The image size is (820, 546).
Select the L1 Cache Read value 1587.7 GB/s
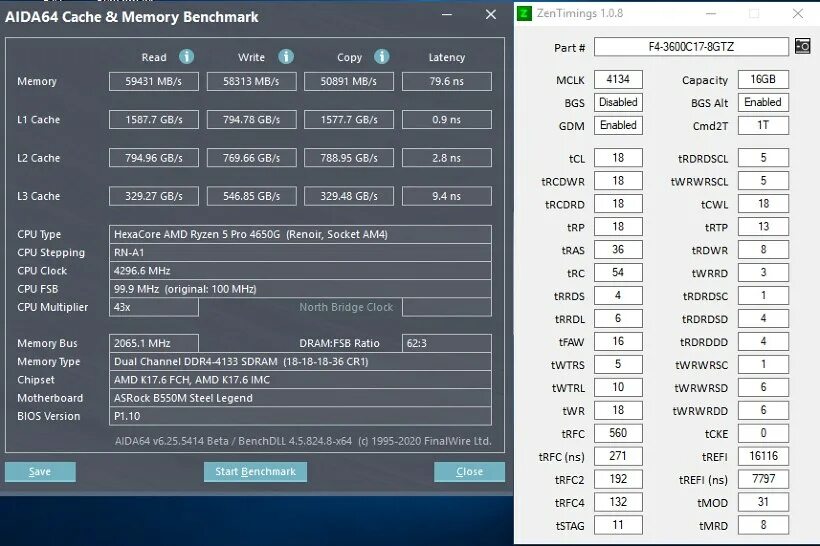[x=154, y=120]
